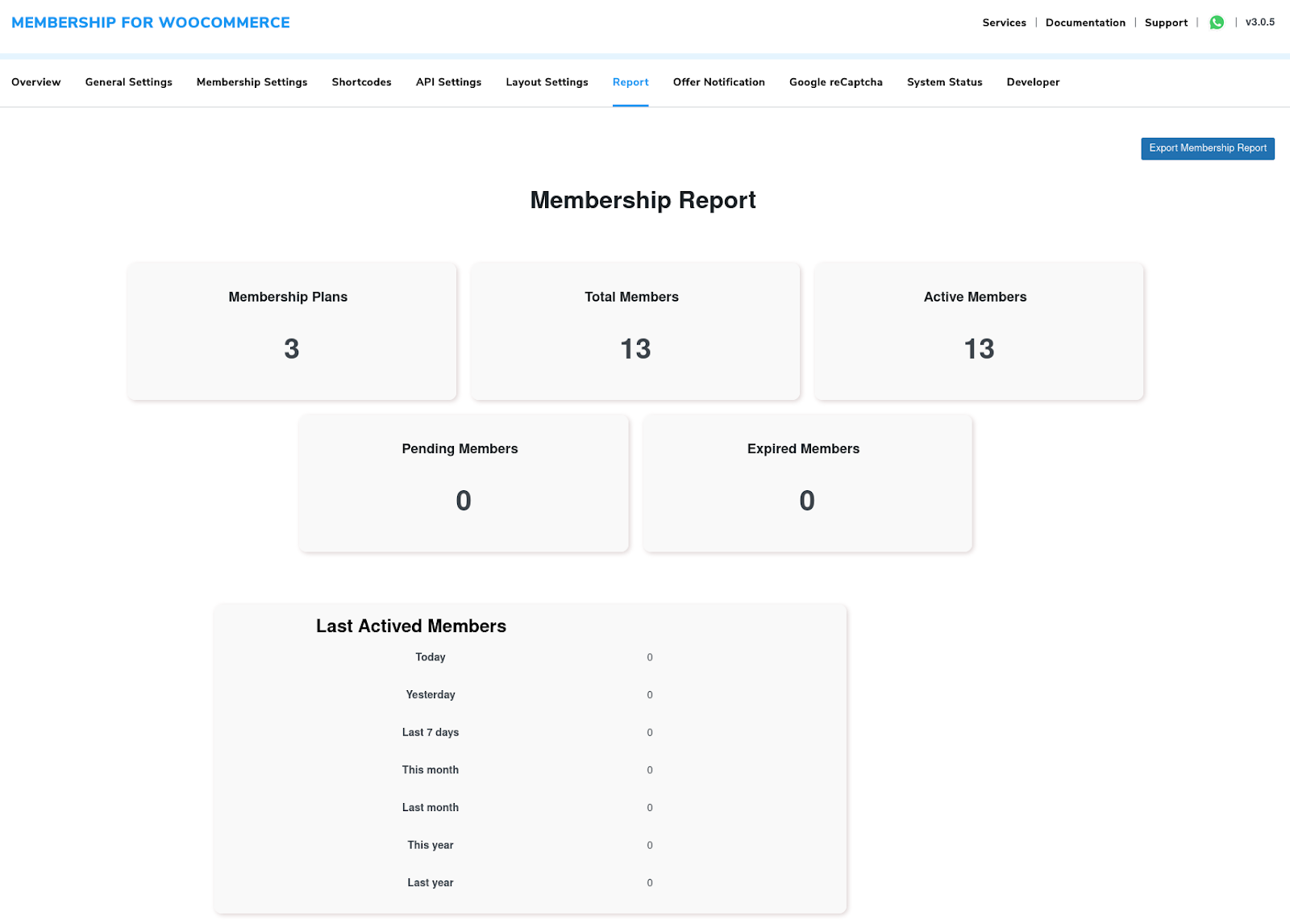Open the Google reCaptcha tab
Screen dimensions: 1290x924
coord(836,81)
